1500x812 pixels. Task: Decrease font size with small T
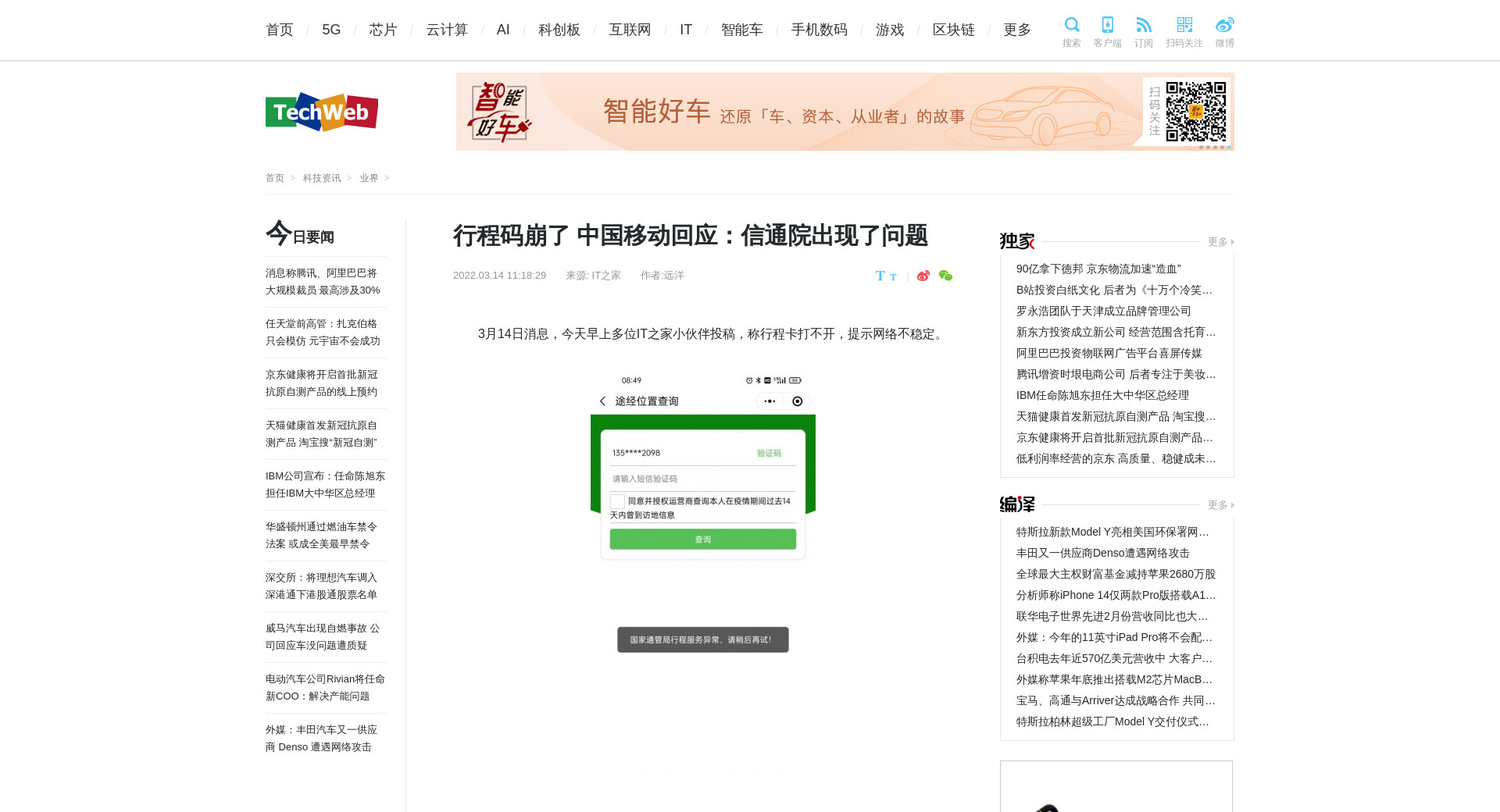893,277
